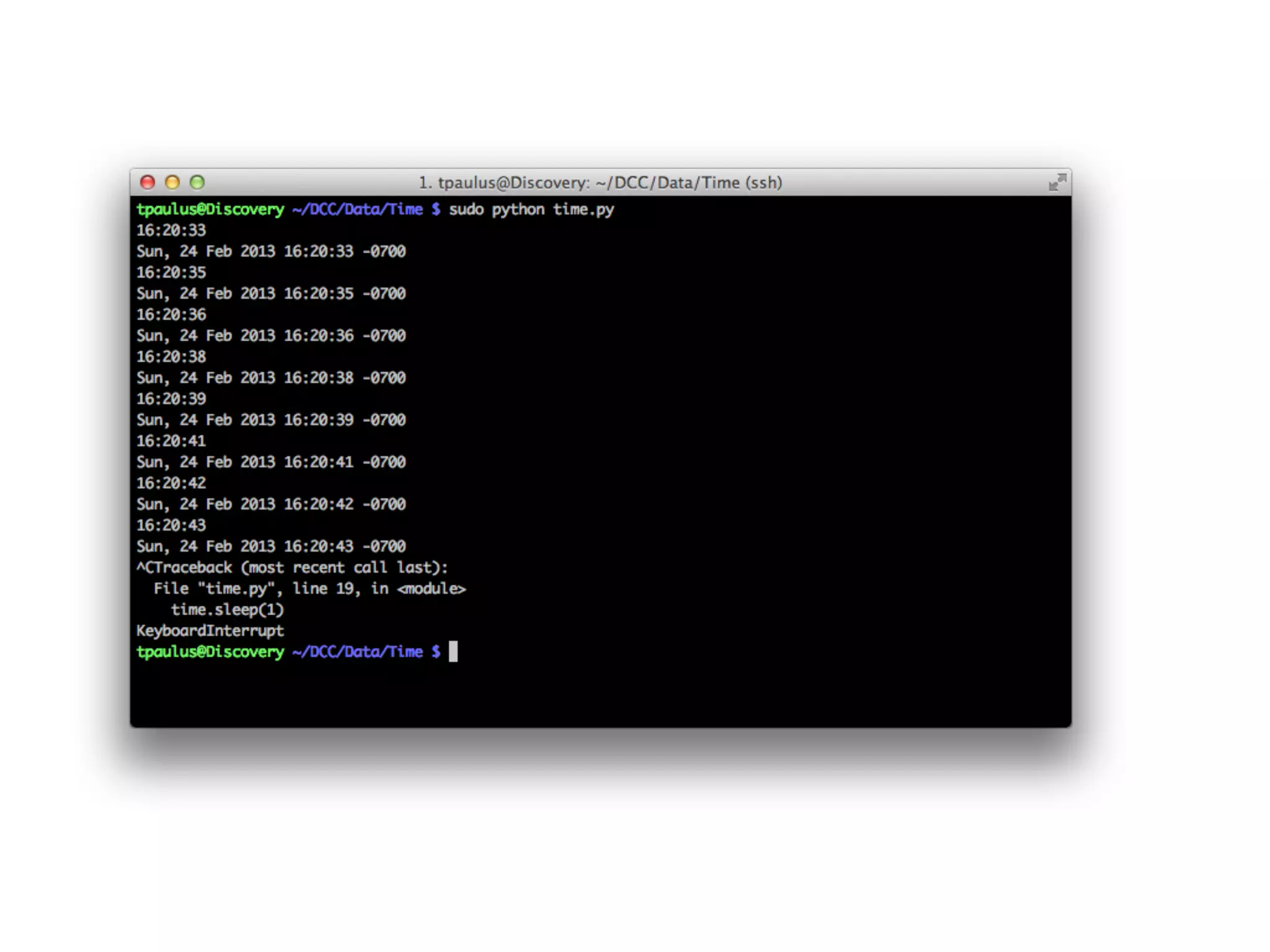The height and width of the screenshot is (952, 1270).
Task: Click line 'Sun, 24 Feb 2013 16:20:35 -0700'
Action: coord(271,294)
